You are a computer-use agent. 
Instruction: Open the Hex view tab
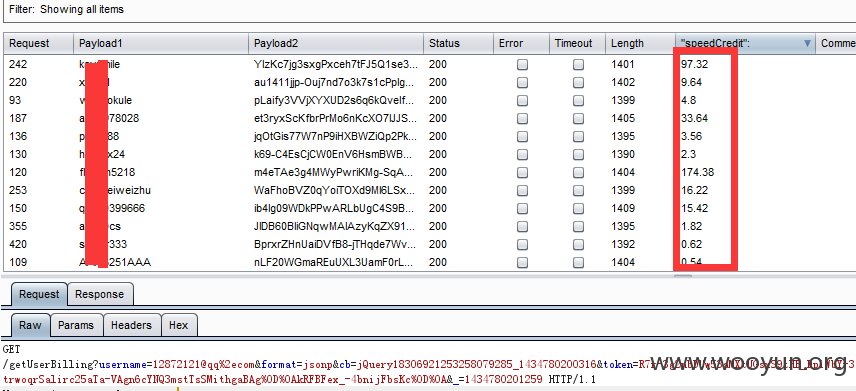click(179, 325)
